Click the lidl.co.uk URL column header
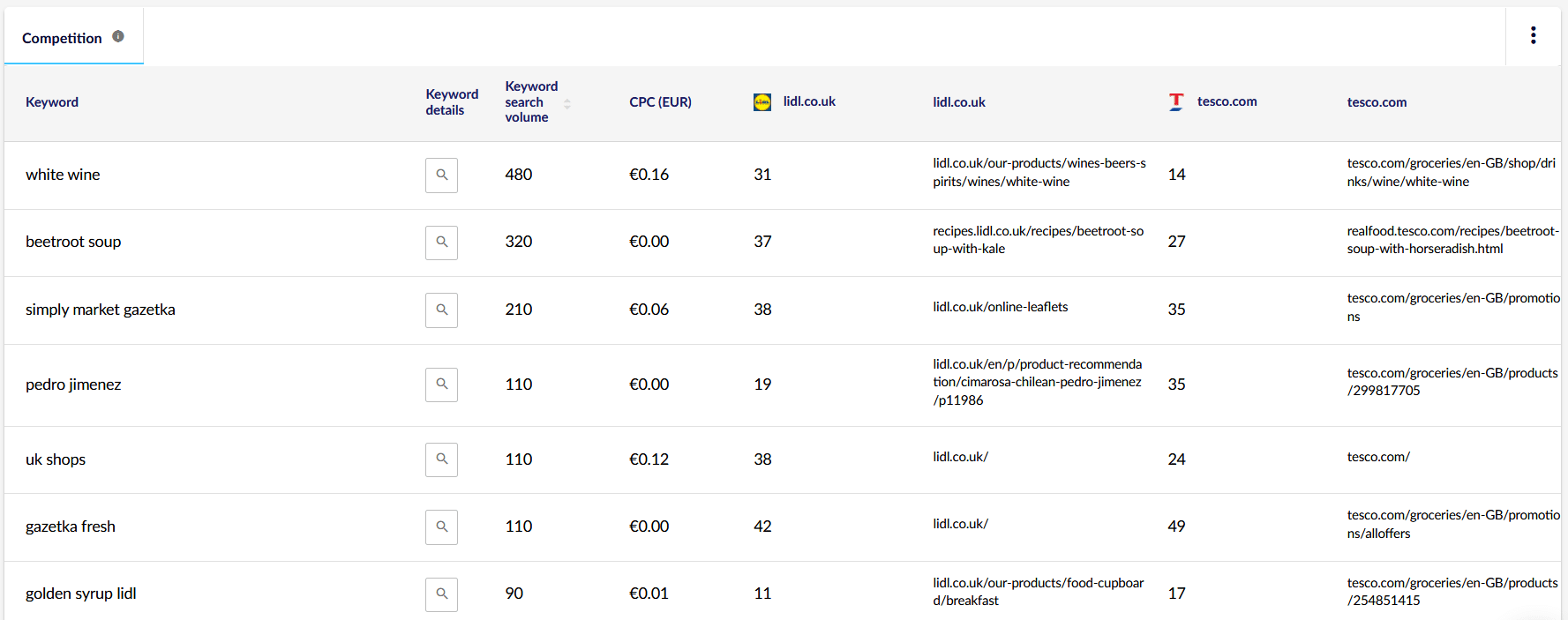 click(x=959, y=102)
